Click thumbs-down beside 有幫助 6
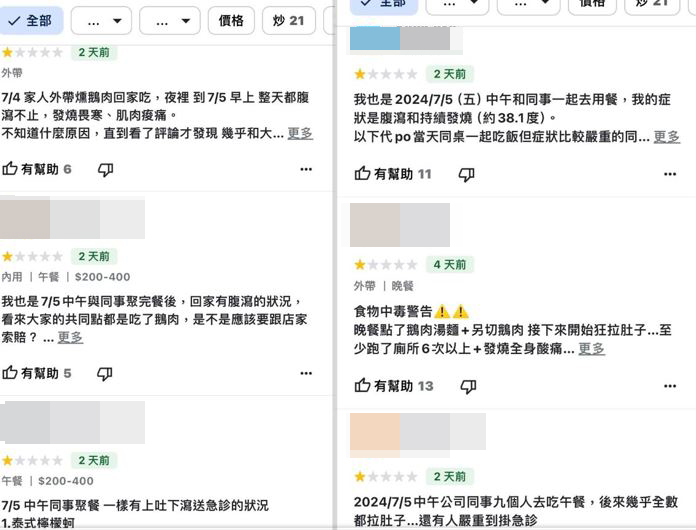 [105, 170]
